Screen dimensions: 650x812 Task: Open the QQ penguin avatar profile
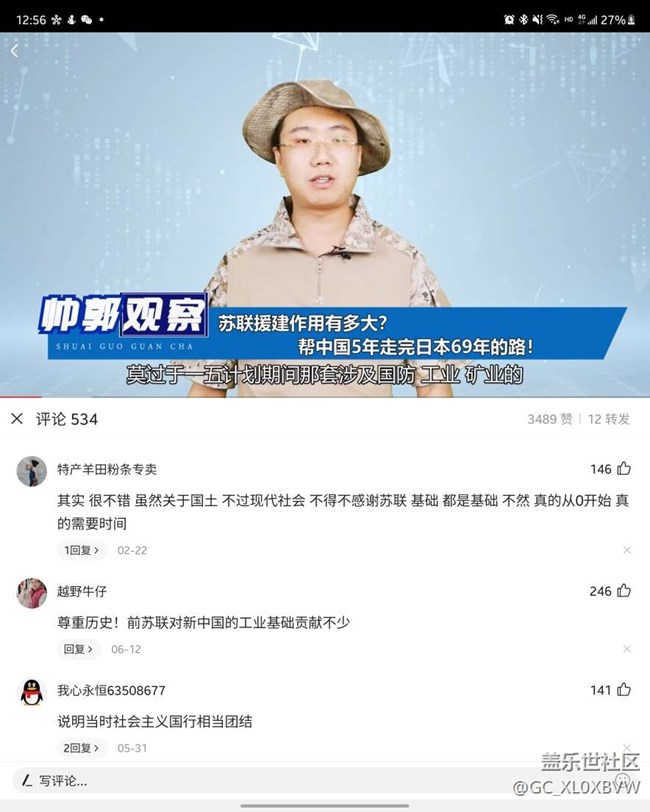32,692
